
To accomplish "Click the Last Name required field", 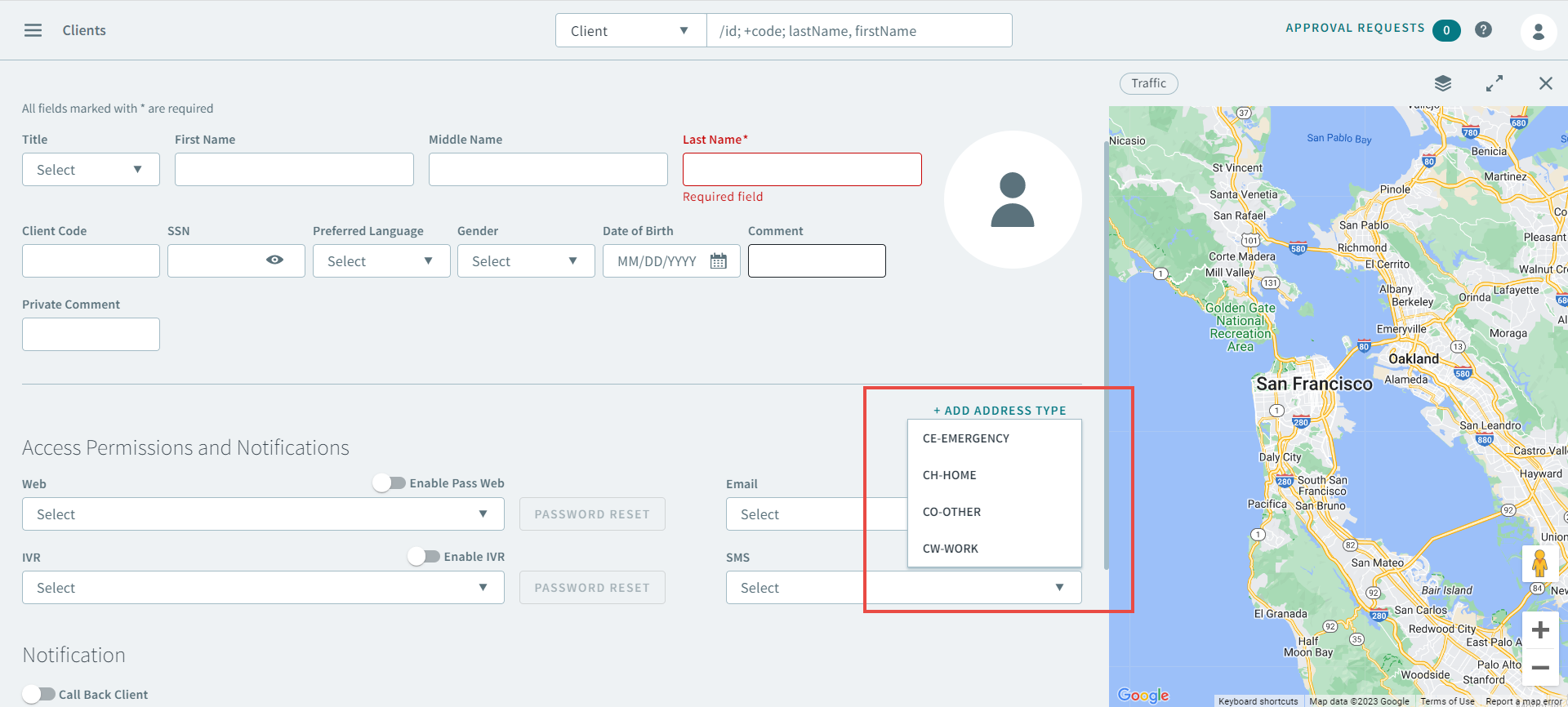I will (x=802, y=170).
